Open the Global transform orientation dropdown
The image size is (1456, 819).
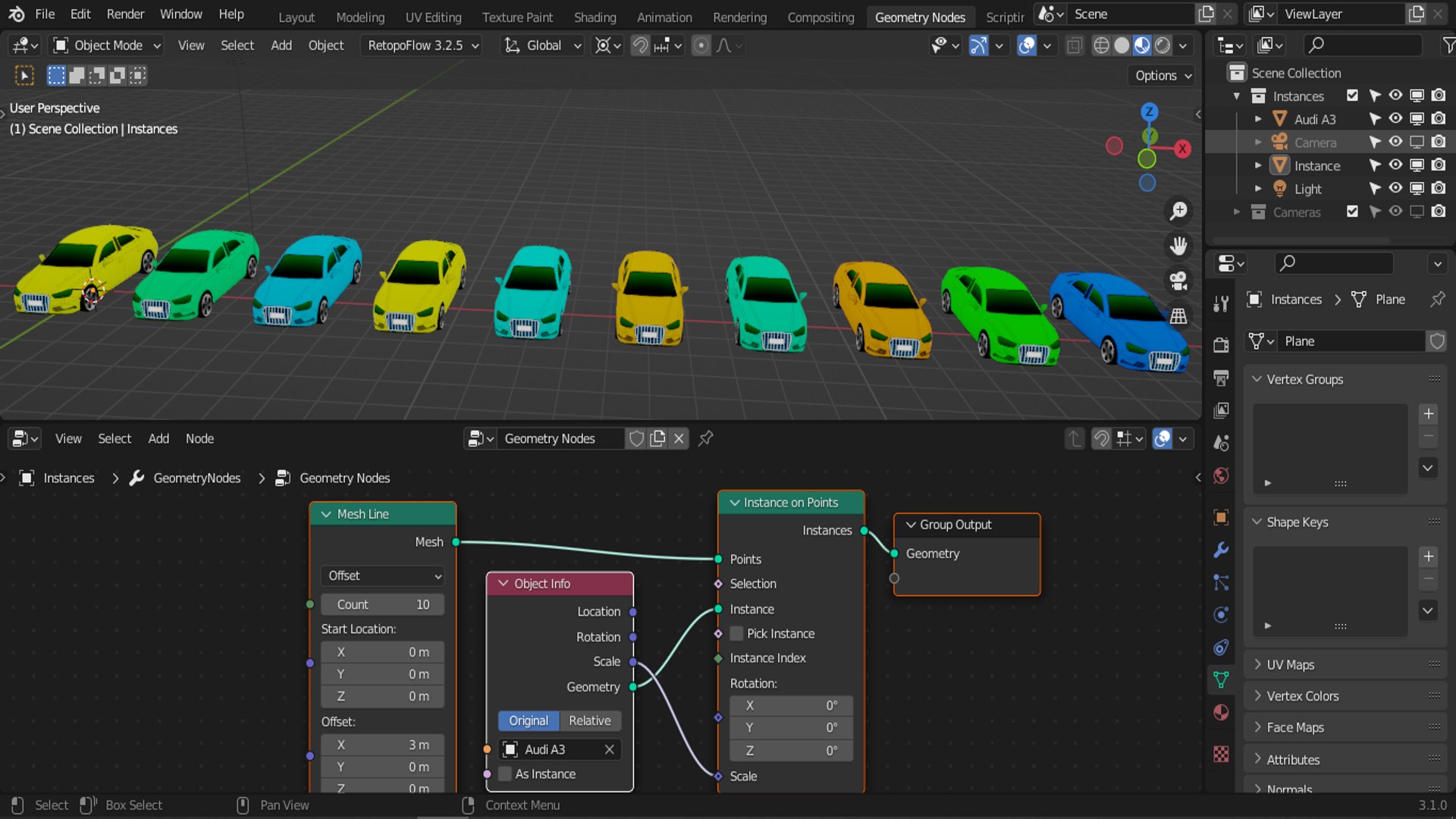coord(542,45)
